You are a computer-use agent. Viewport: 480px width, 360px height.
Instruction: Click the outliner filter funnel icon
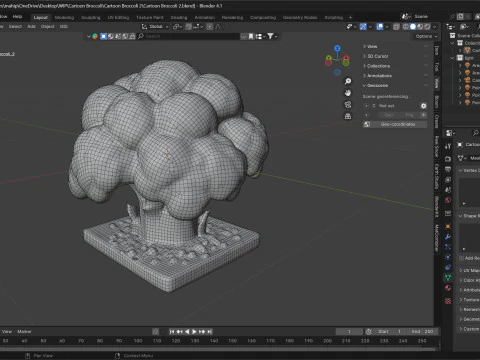(x=270, y=36)
